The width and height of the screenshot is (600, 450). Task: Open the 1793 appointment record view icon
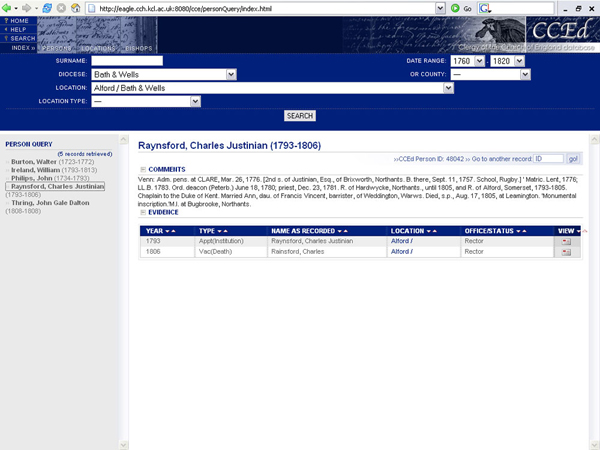(566, 241)
